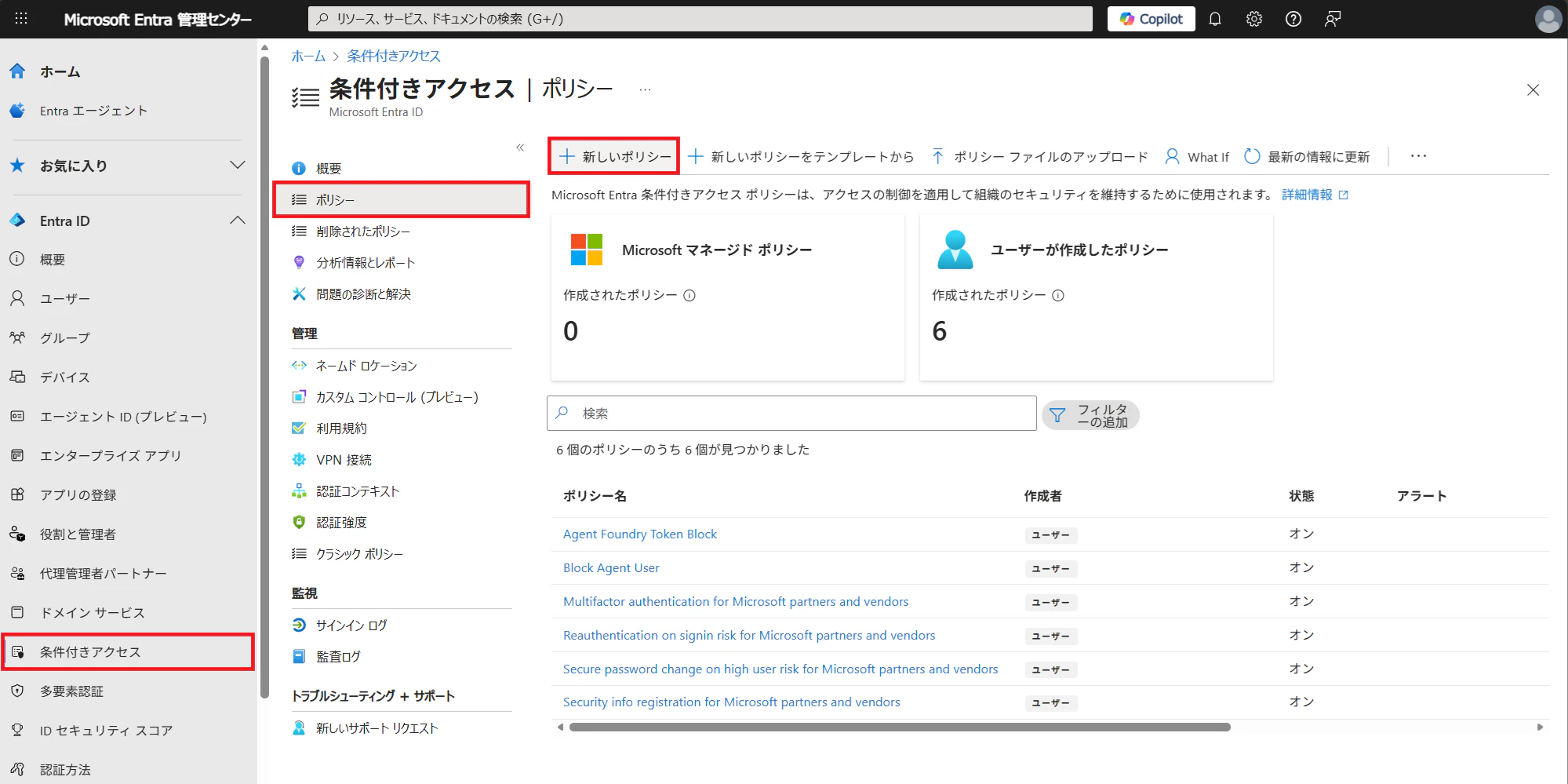Open デバイス in the left sidebar
Image resolution: width=1568 pixels, height=784 pixels.
(65, 377)
